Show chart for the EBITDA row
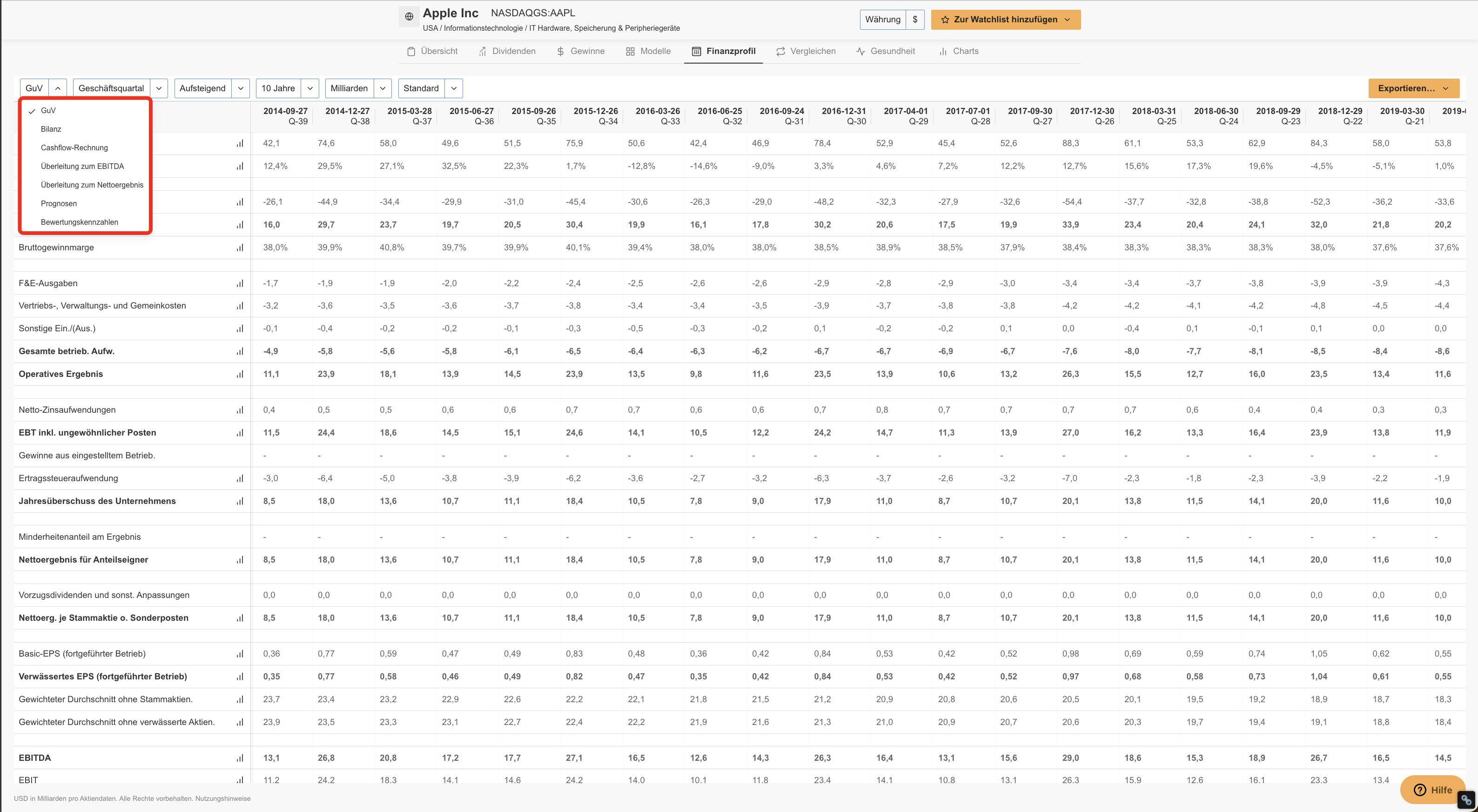The width and height of the screenshot is (1478, 812). [240, 758]
